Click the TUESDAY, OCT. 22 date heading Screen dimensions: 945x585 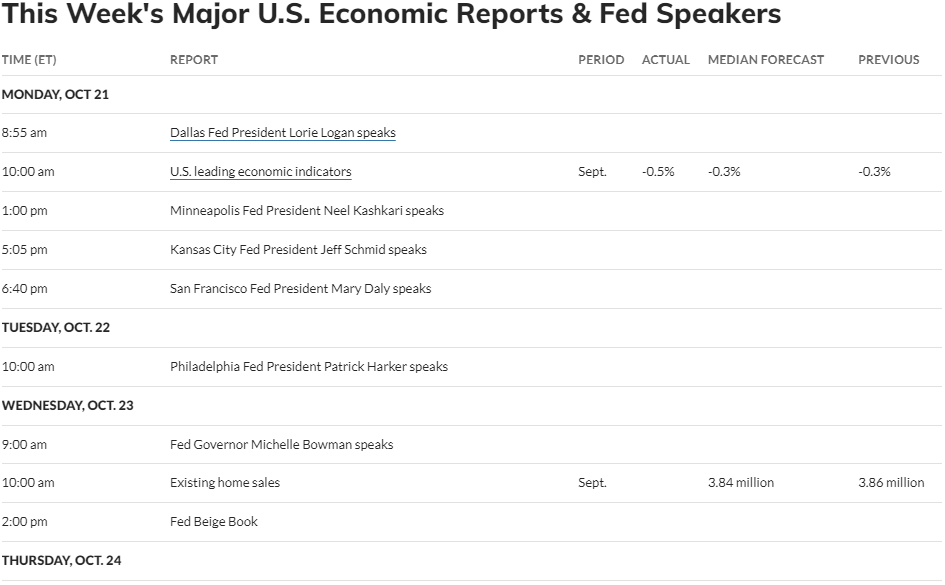[55, 328]
